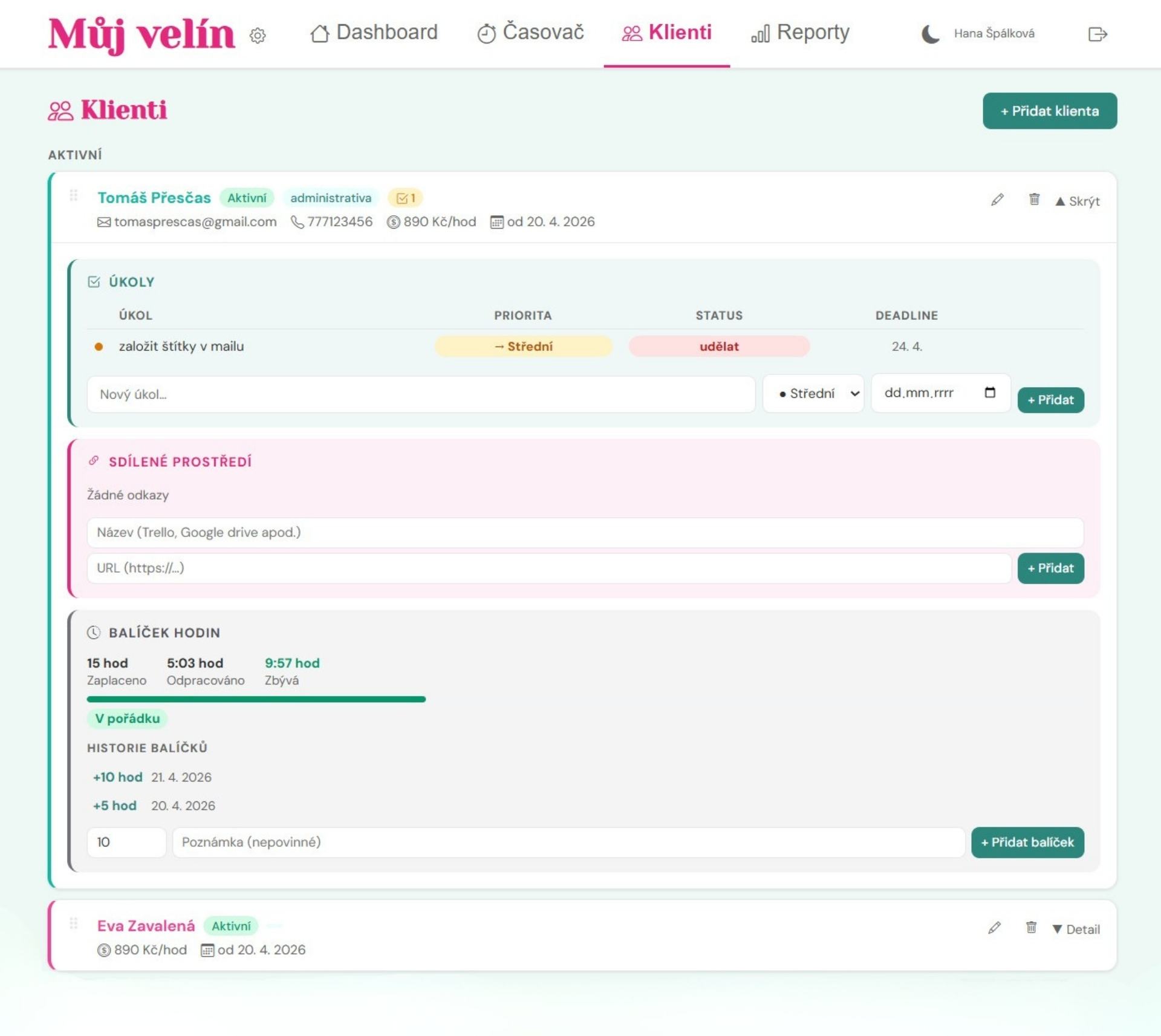This screenshot has height=1036, width=1161.
Task: Collapse client details with Skrýt
Action: [x=1077, y=201]
